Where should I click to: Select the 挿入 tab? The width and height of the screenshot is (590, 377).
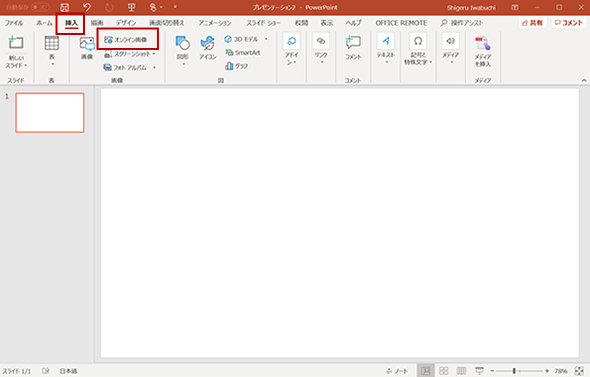point(71,23)
